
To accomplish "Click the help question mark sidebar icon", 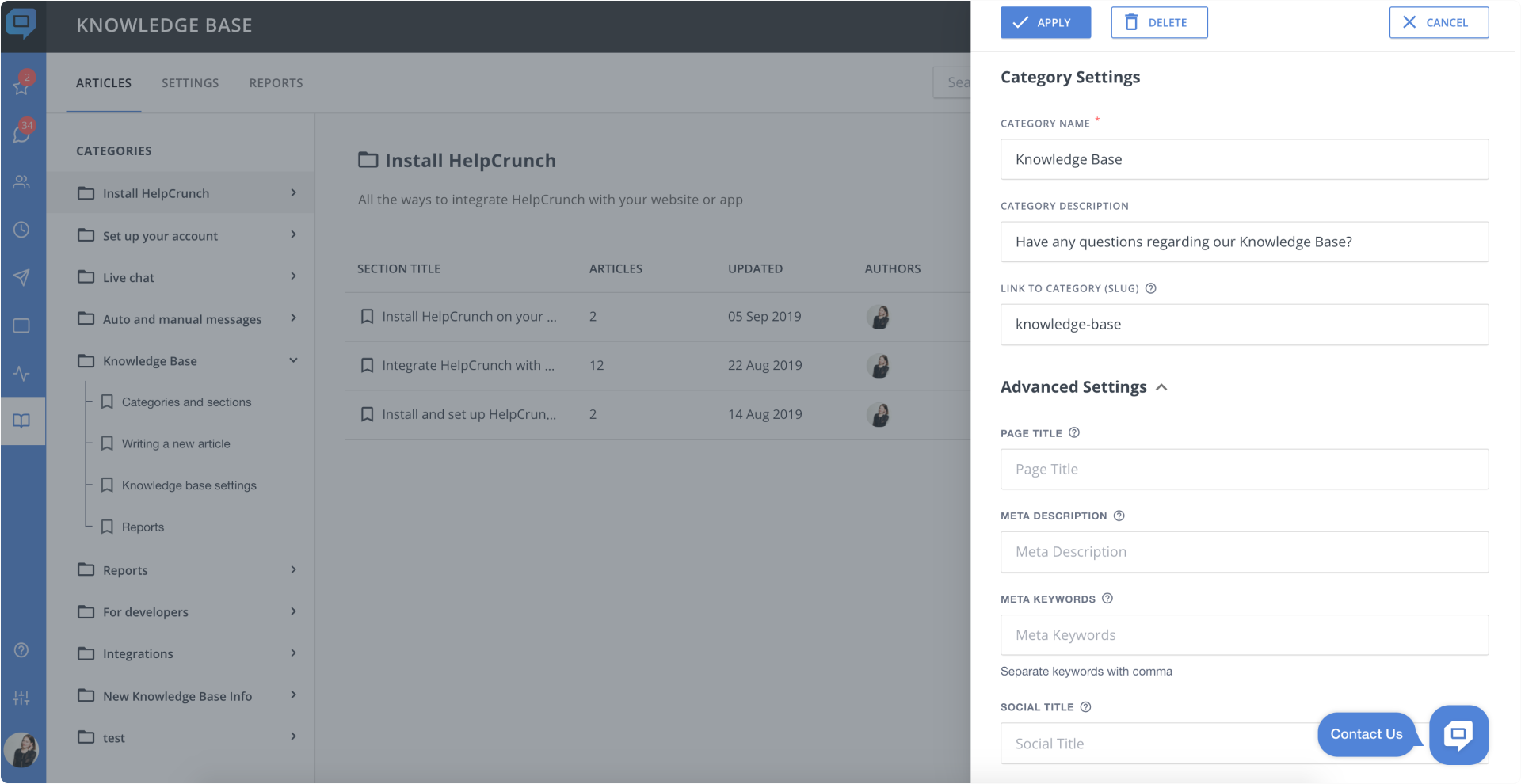I will point(21,650).
